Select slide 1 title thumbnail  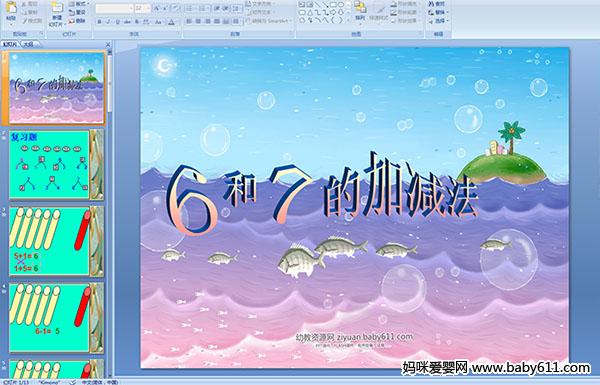click(57, 88)
